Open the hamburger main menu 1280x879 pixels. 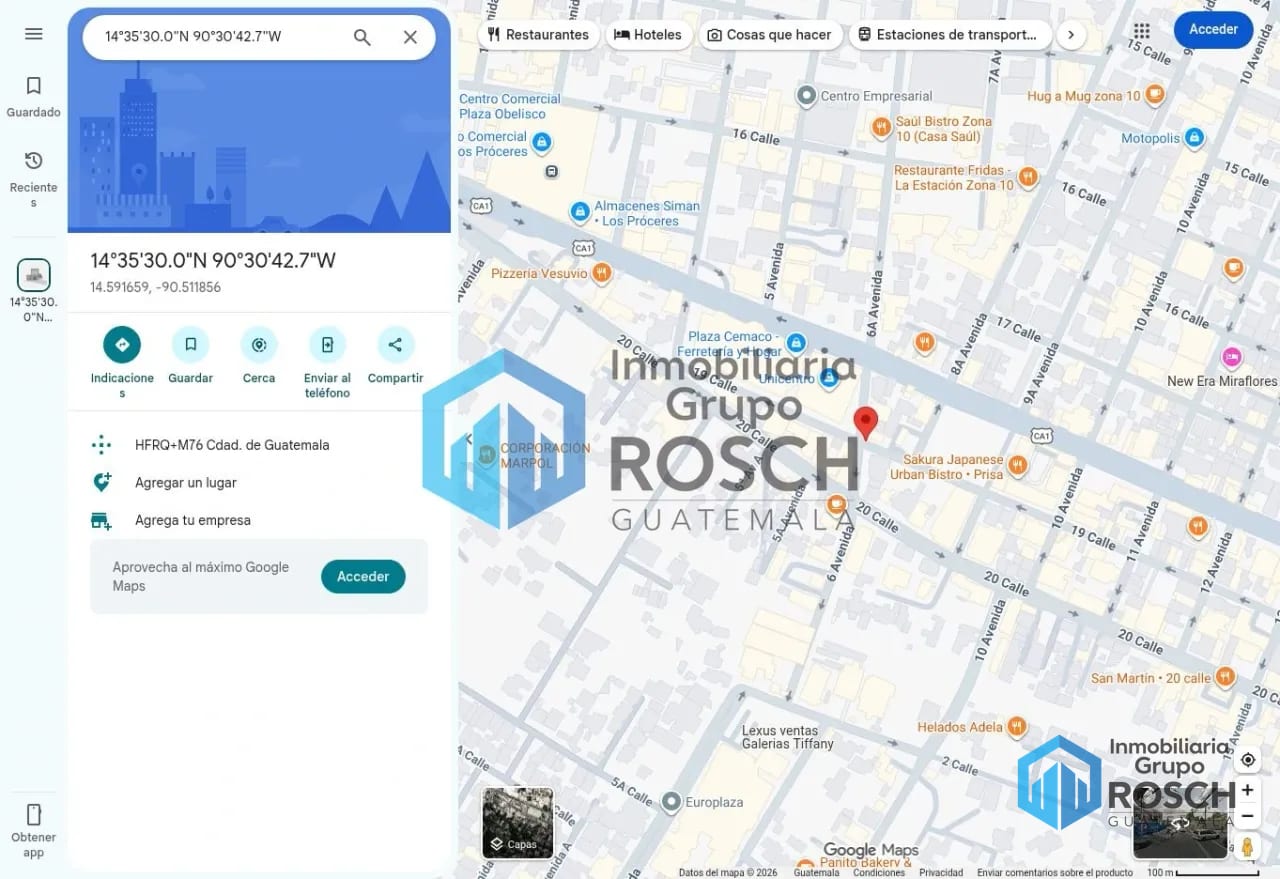tap(34, 34)
